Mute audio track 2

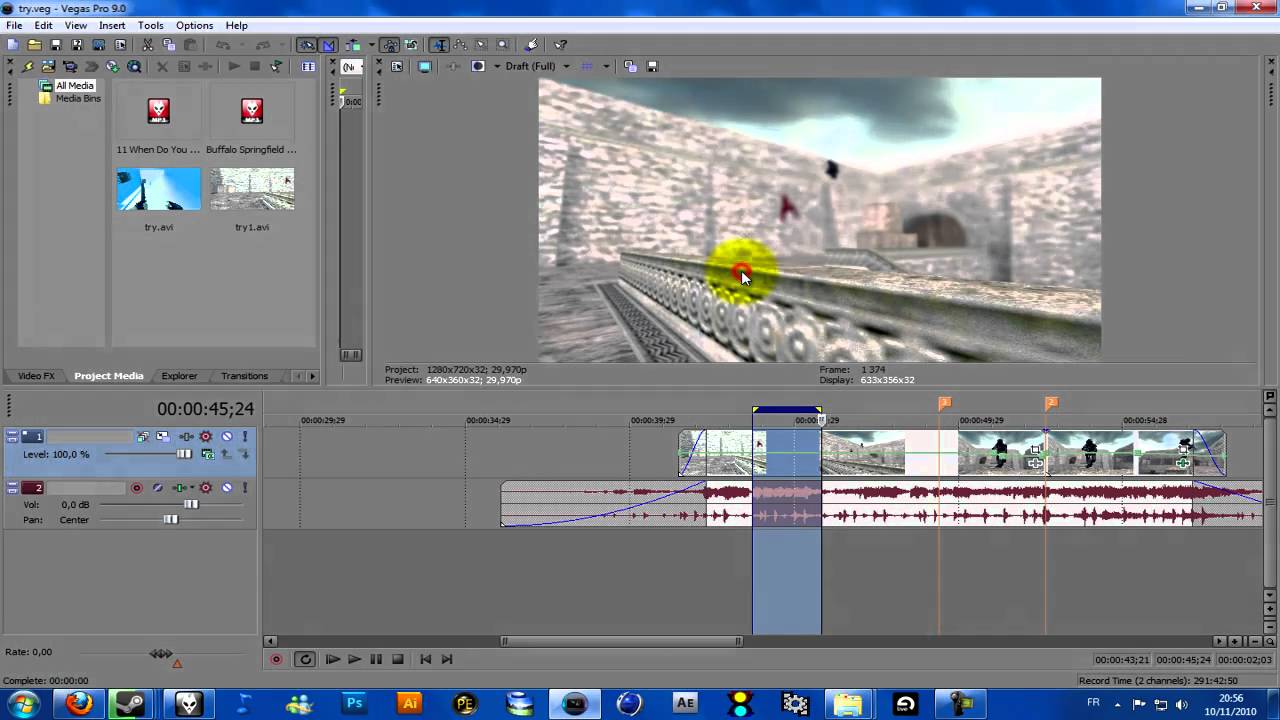click(227, 488)
